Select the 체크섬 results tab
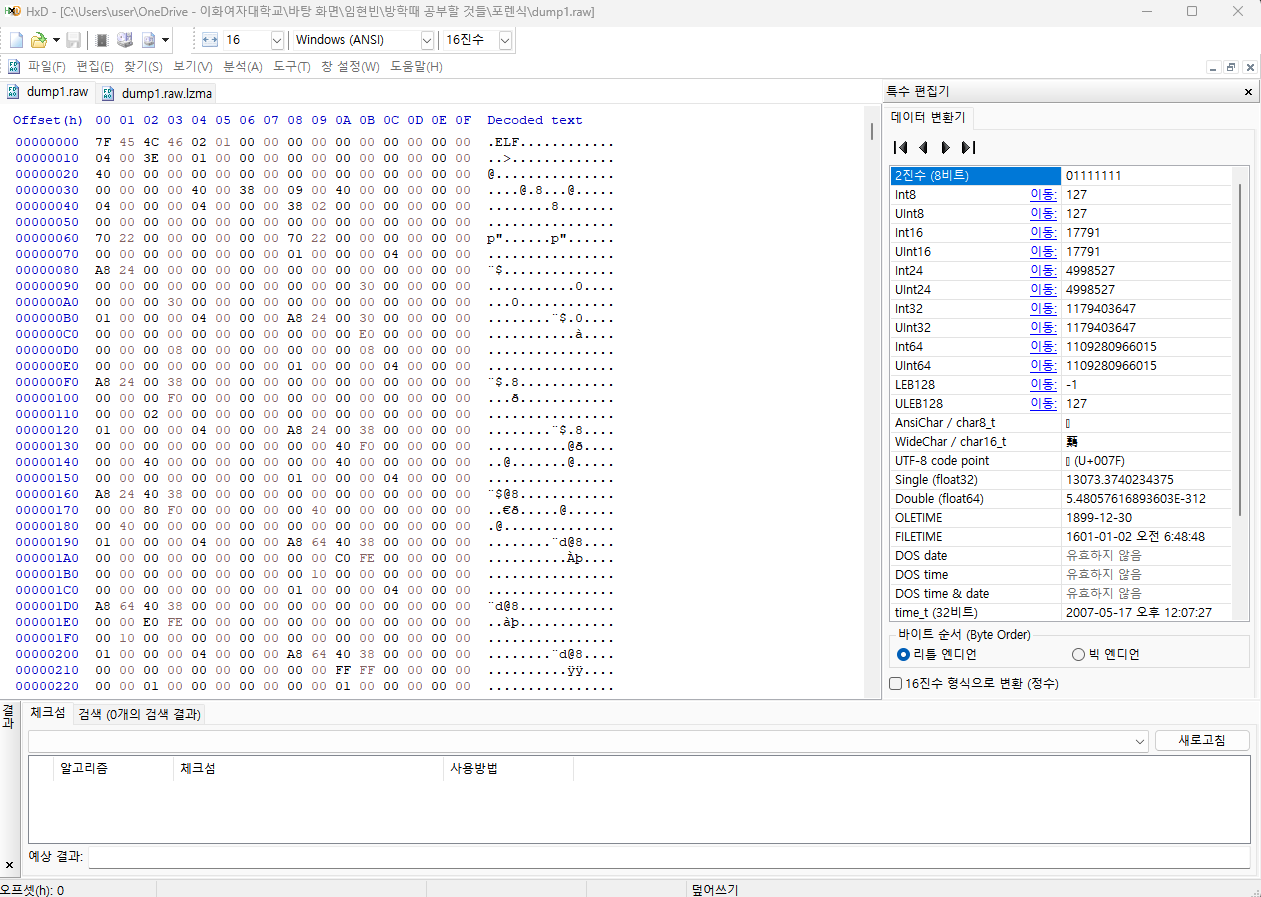The image size is (1261, 897). [48, 714]
